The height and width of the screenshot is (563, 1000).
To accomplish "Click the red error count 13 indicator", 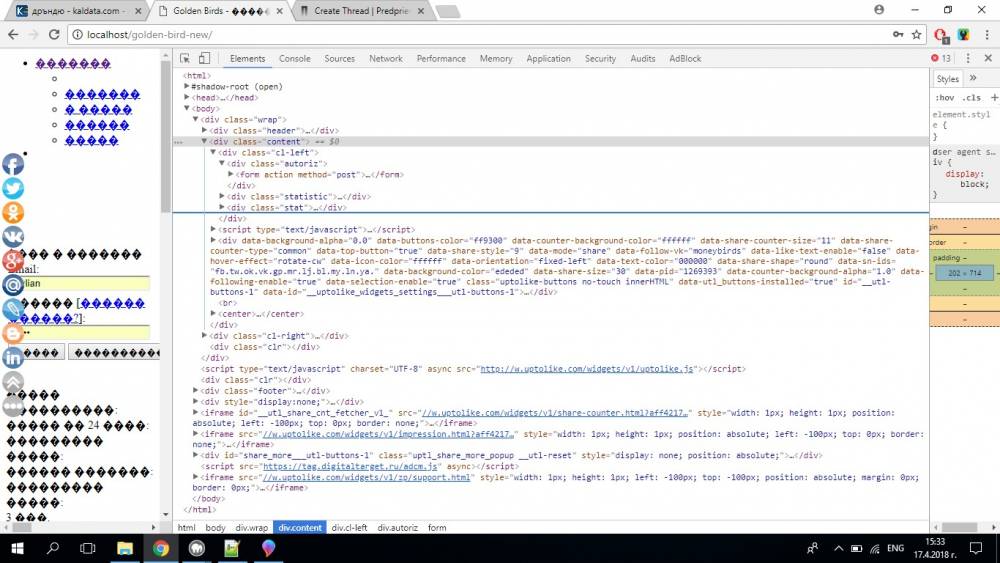I will 941,58.
